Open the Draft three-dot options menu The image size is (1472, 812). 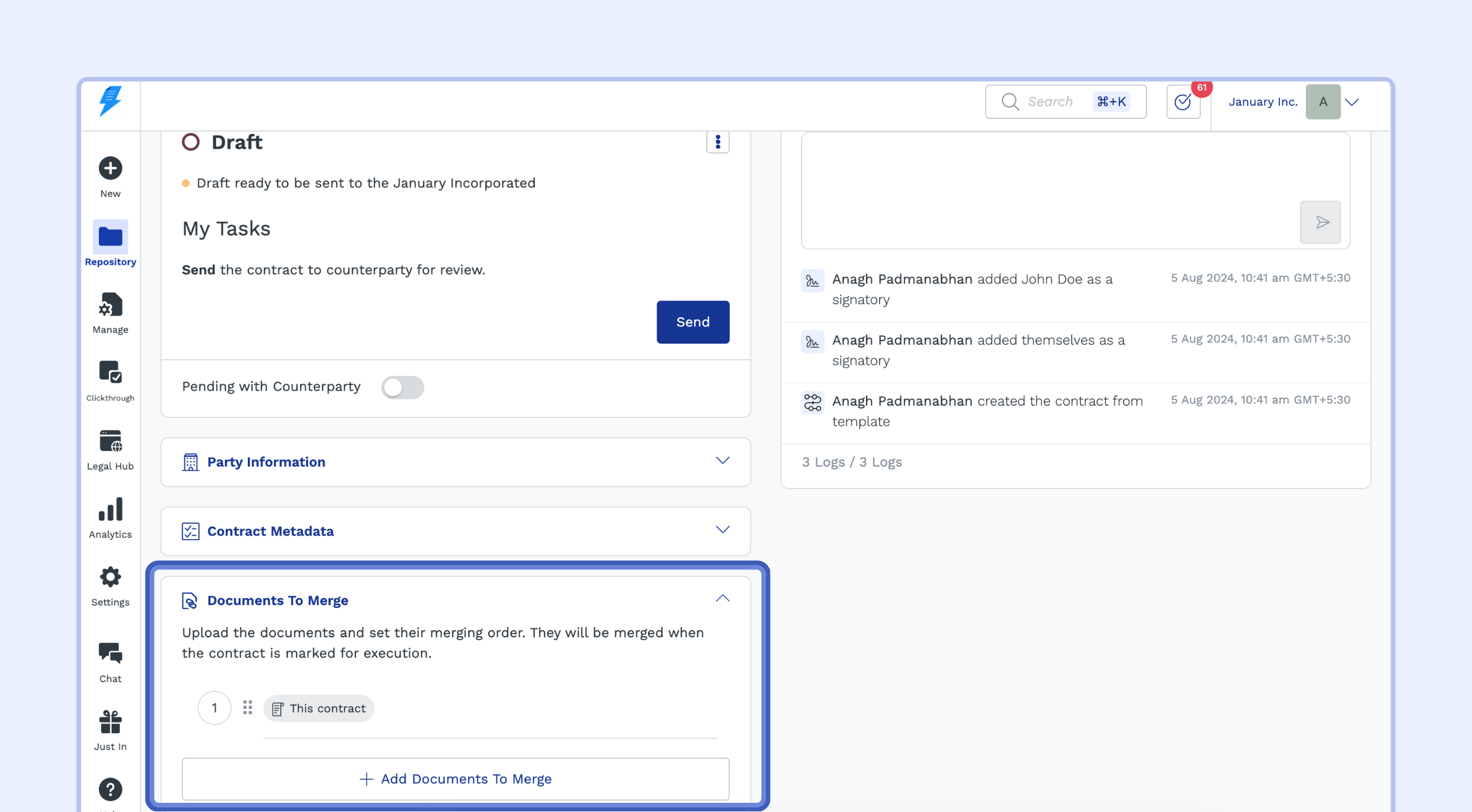(x=718, y=142)
